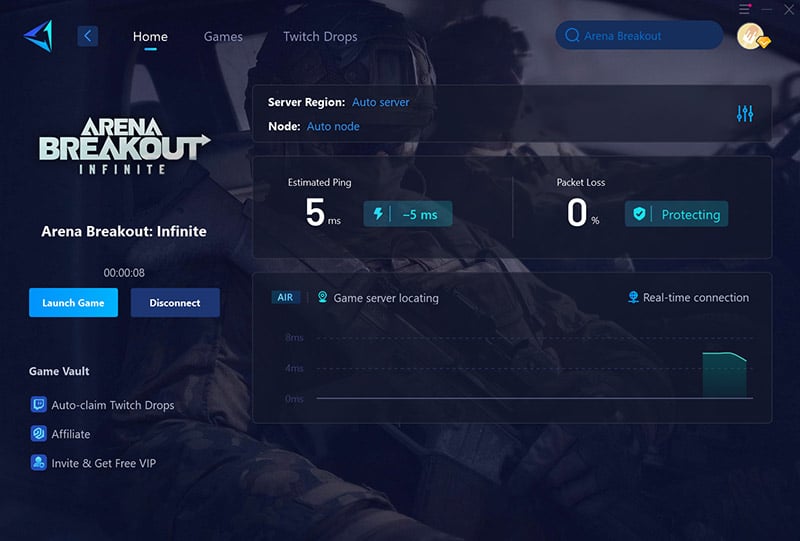Click the Protecting packet loss badge
The image size is (800, 541).
click(677, 213)
